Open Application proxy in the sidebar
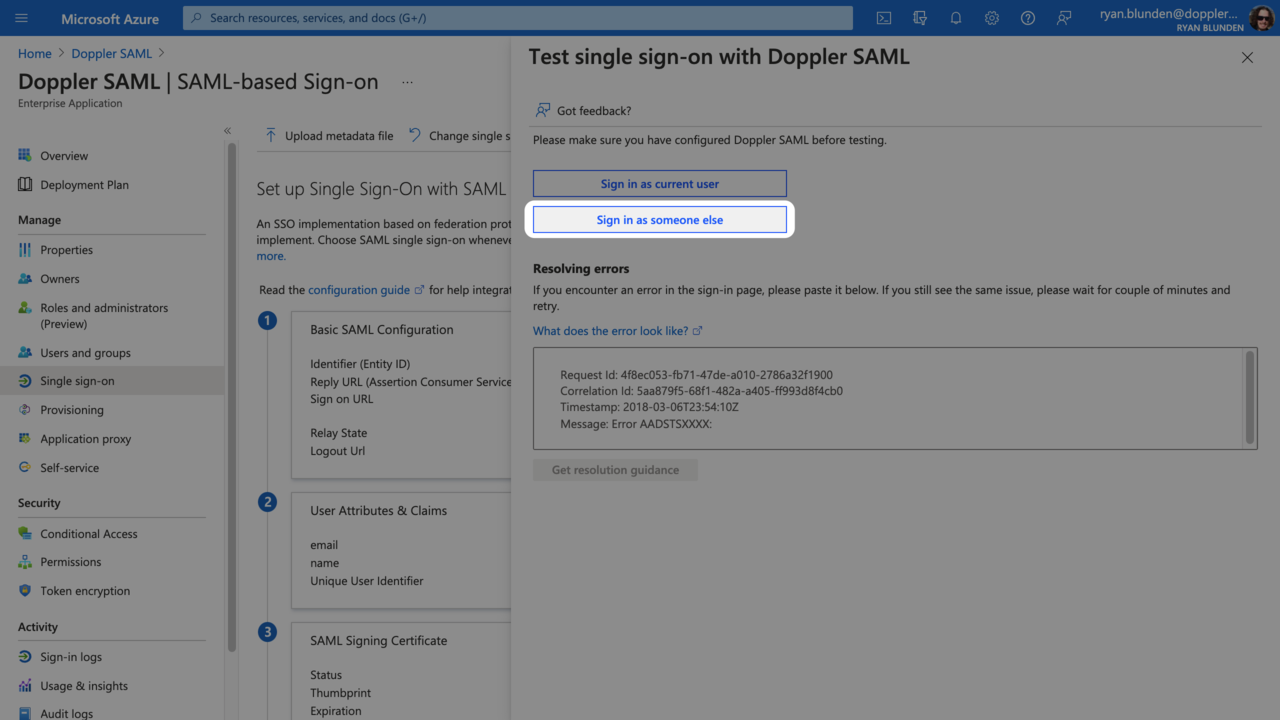 click(86, 439)
